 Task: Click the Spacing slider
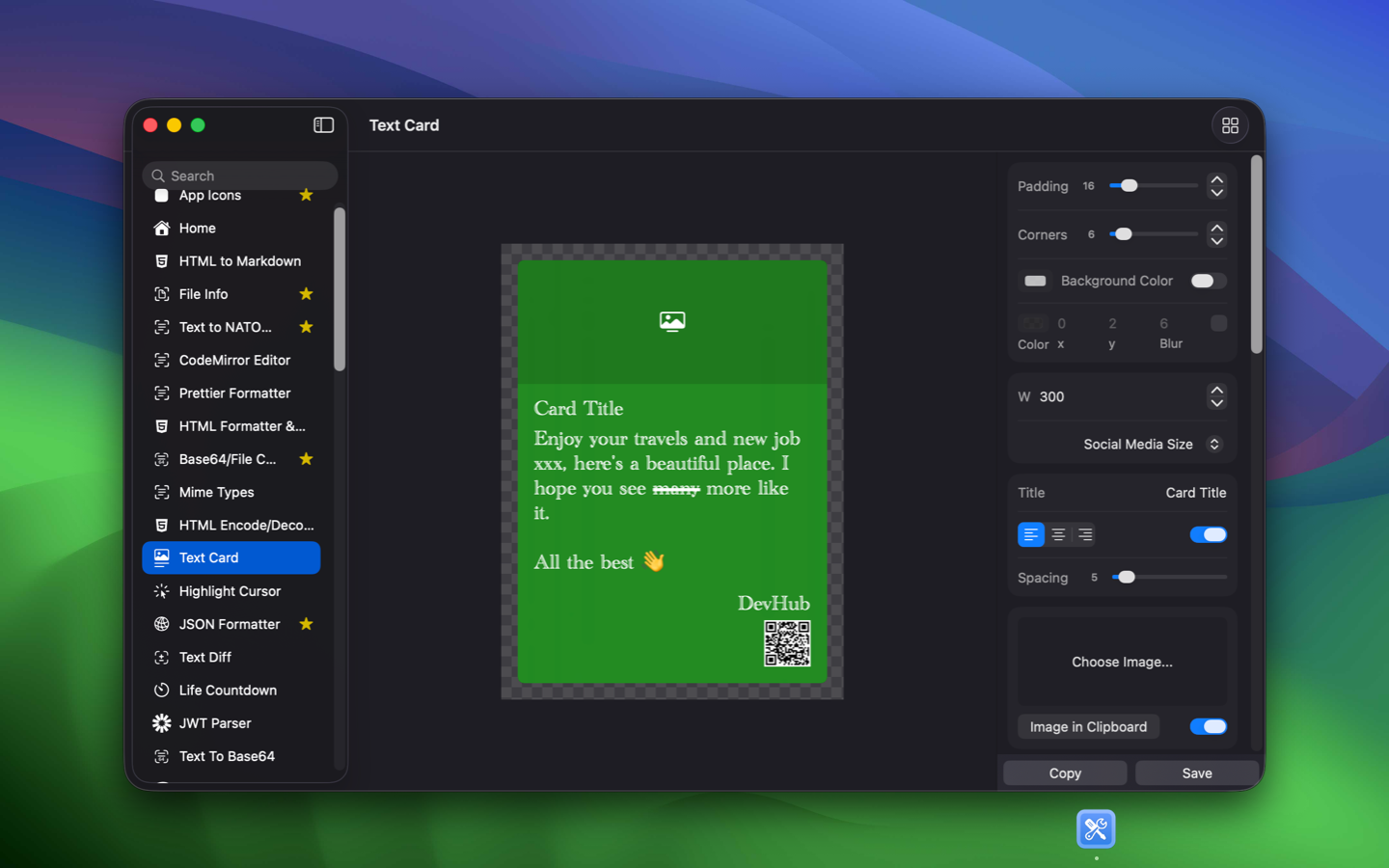[x=1169, y=578]
